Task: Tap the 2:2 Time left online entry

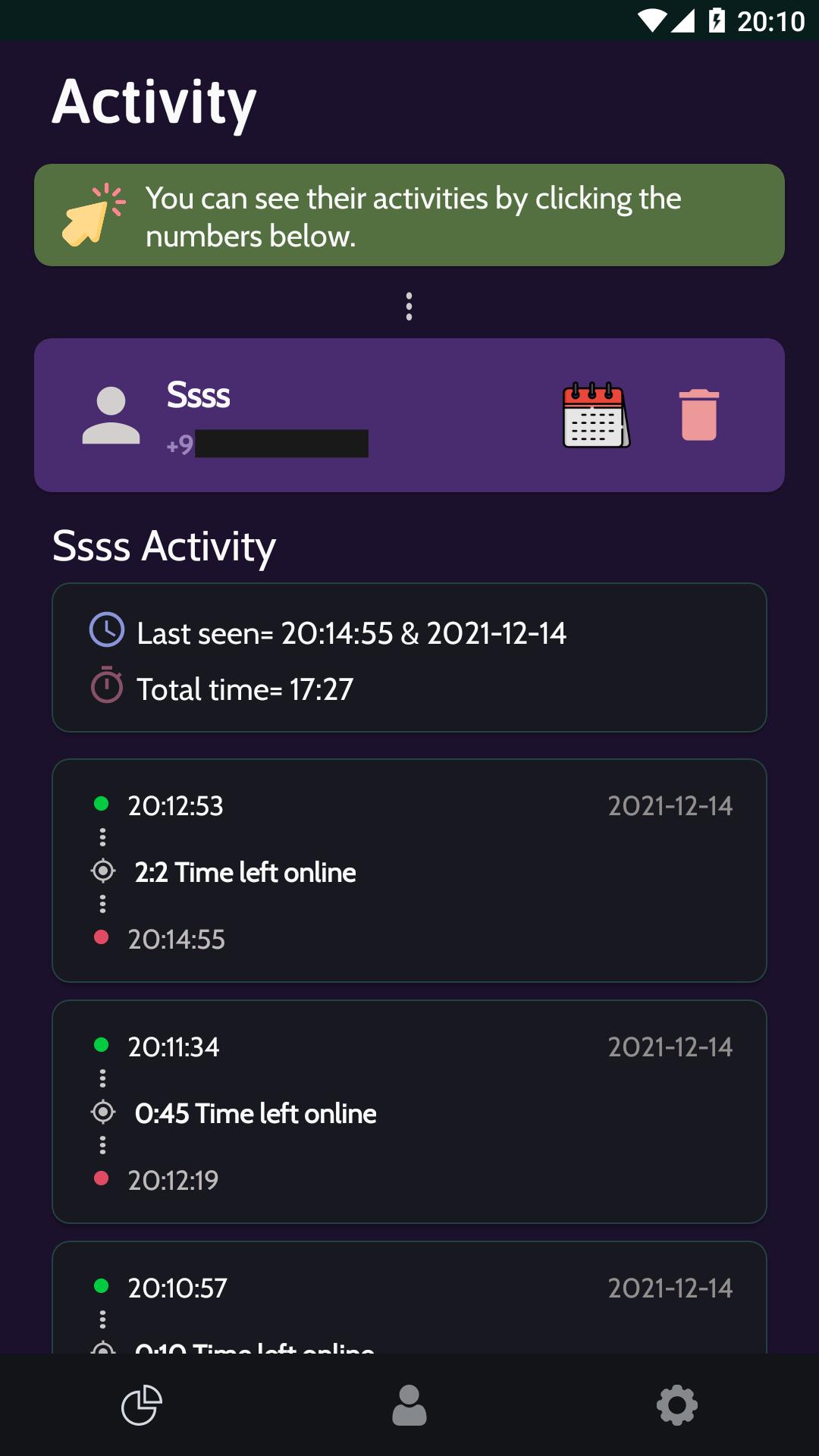Action: pos(245,872)
